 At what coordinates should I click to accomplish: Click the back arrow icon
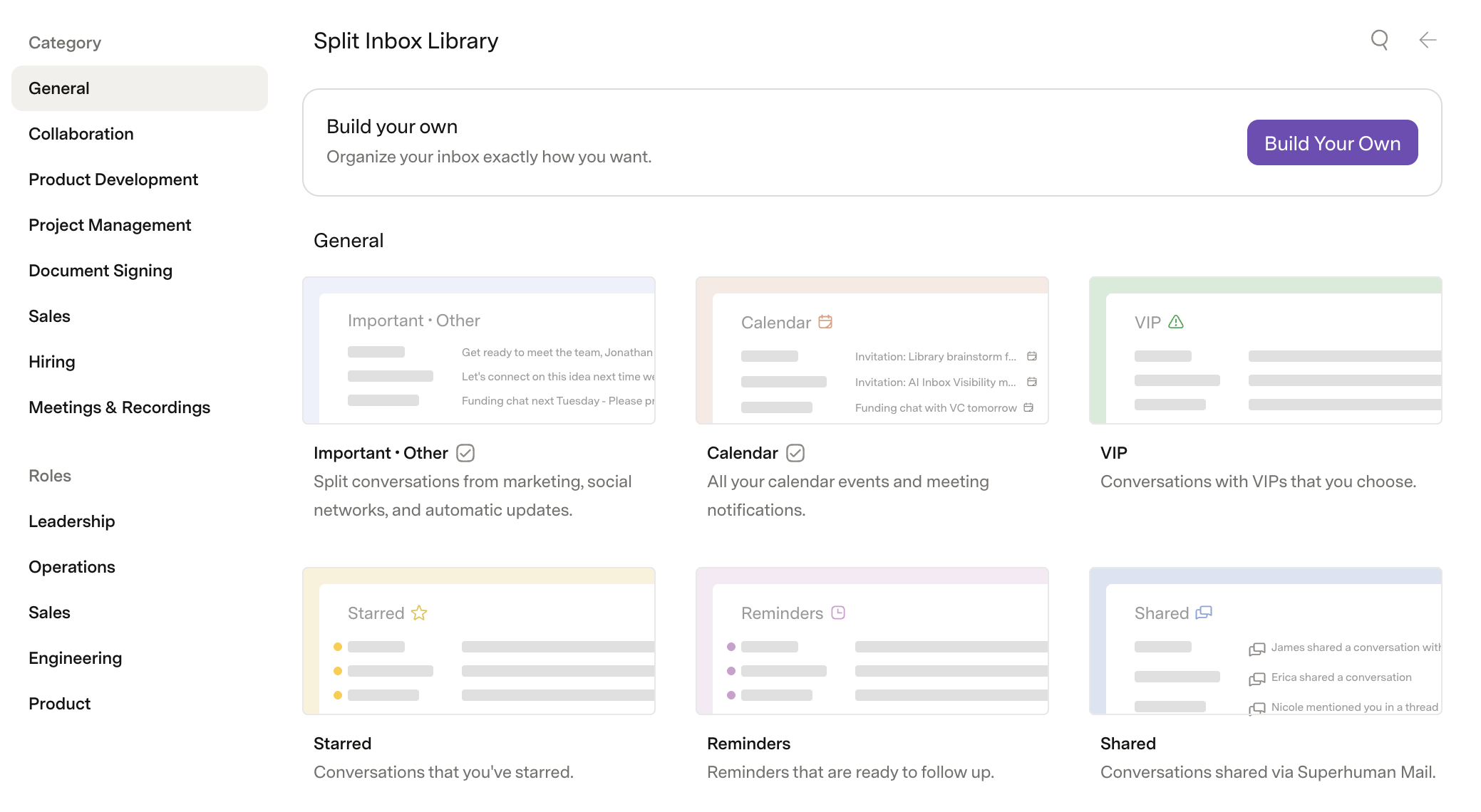1428,40
